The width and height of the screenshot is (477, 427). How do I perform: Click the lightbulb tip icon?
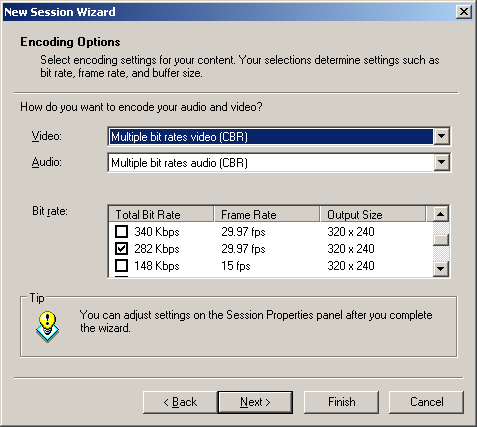click(x=47, y=327)
